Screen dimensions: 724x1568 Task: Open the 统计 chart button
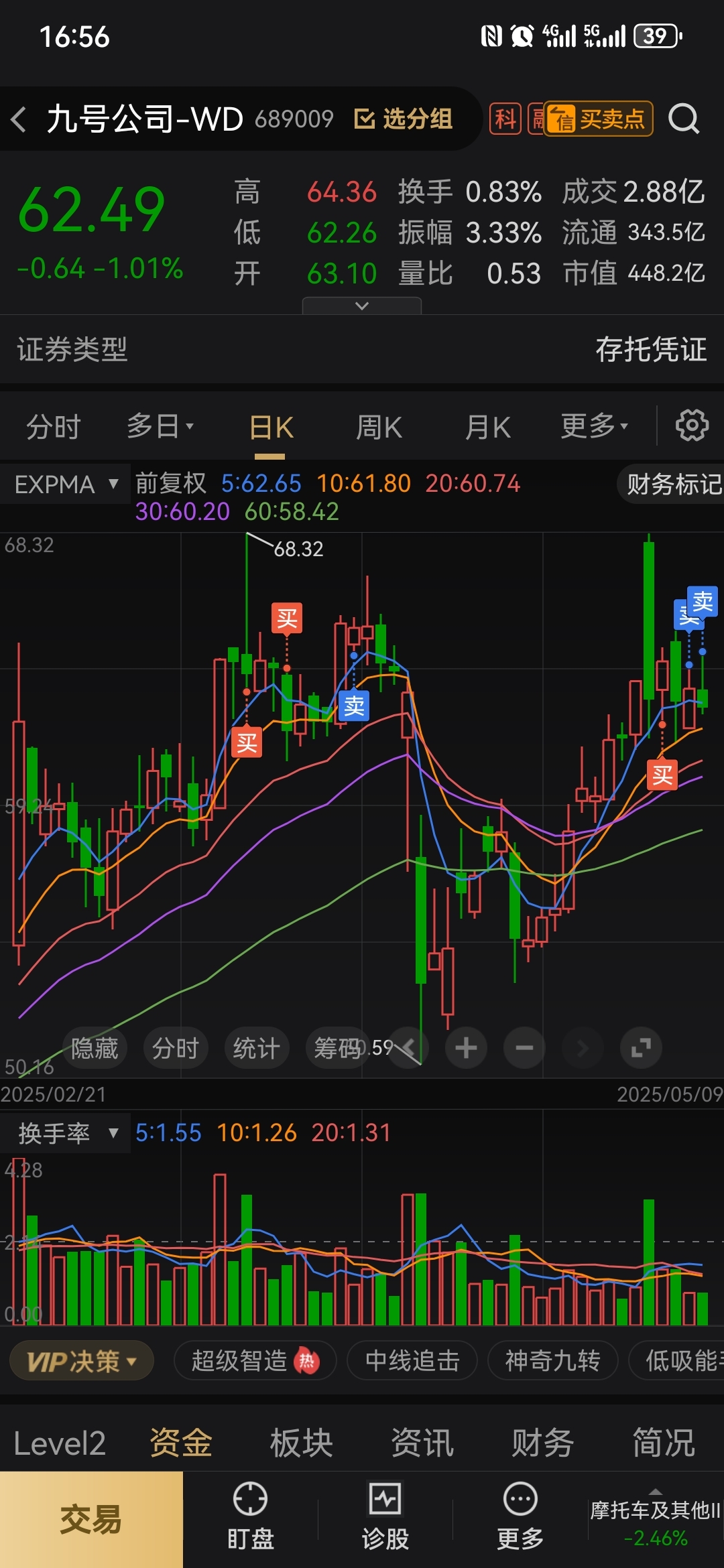click(x=256, y=1048)
